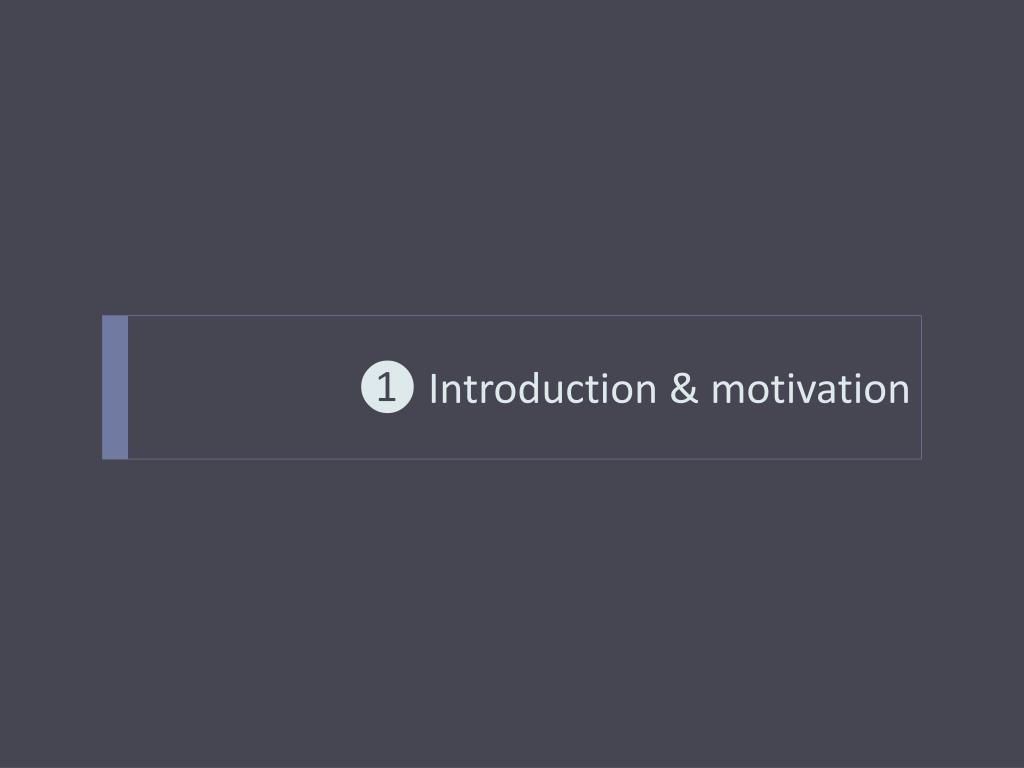The image size is (1024, 768).
Task: Click the slide background left of the accent bar
Action: click(51, 387)
